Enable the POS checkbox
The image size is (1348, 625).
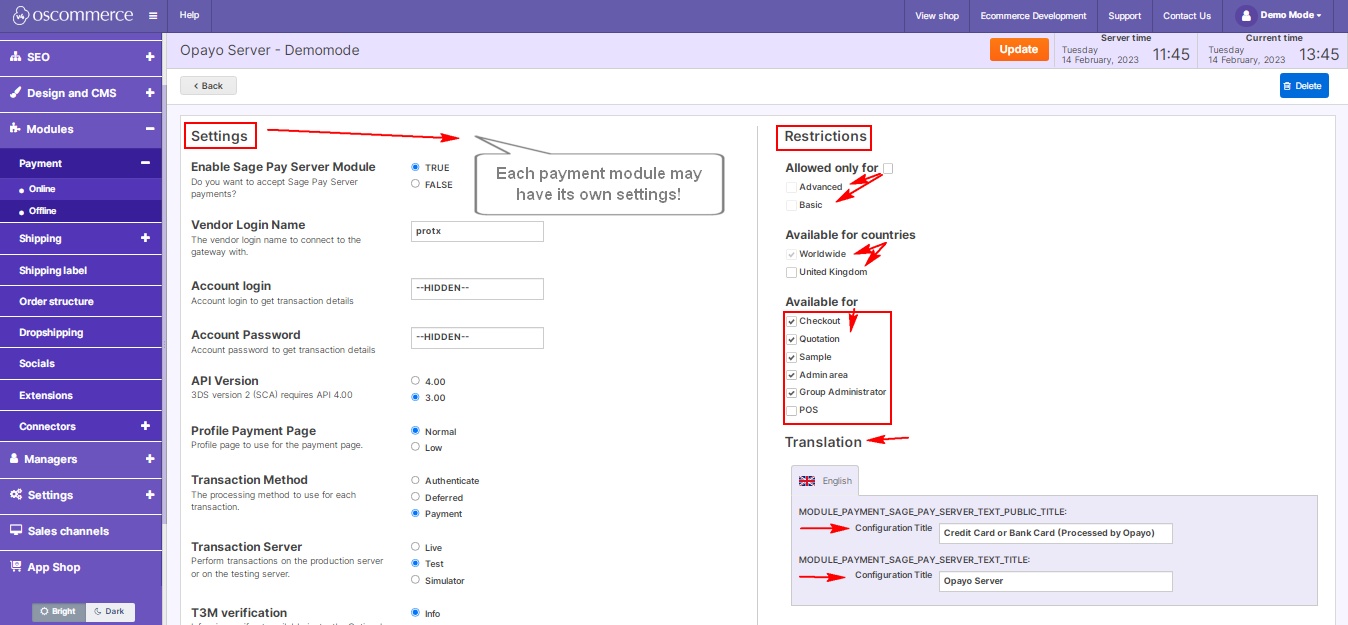click(x=792, y=410)
